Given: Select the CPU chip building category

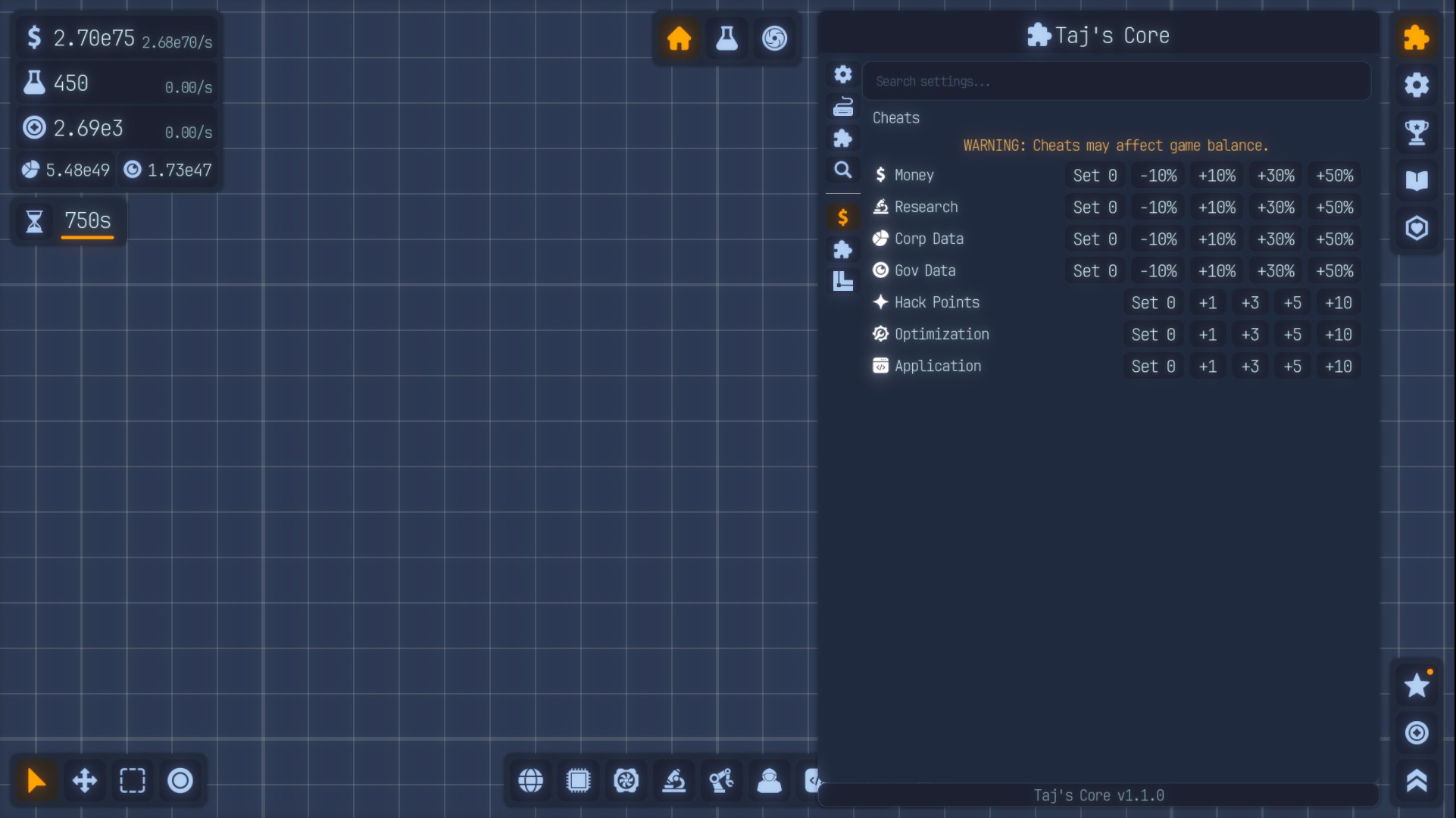Looking at the screenshot, I should click(x=578, y=780).
